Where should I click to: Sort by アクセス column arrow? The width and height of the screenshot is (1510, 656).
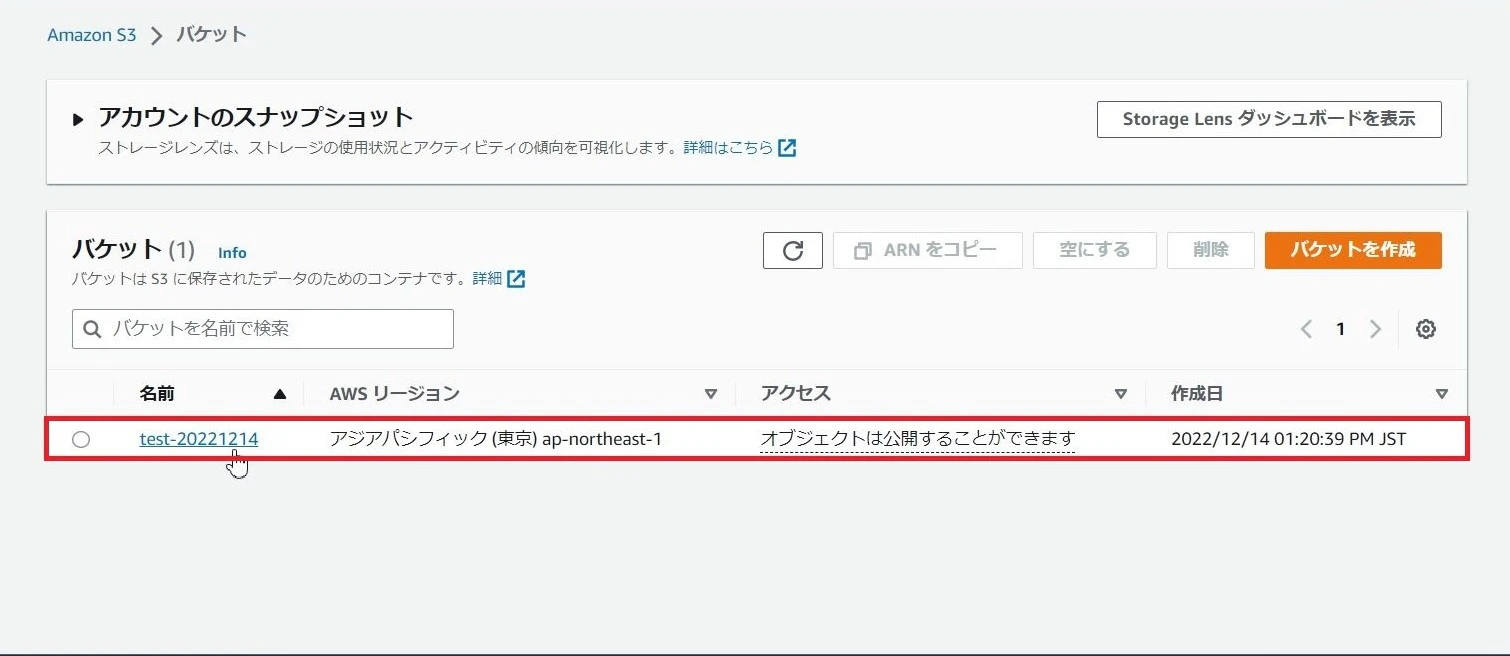1121,394
